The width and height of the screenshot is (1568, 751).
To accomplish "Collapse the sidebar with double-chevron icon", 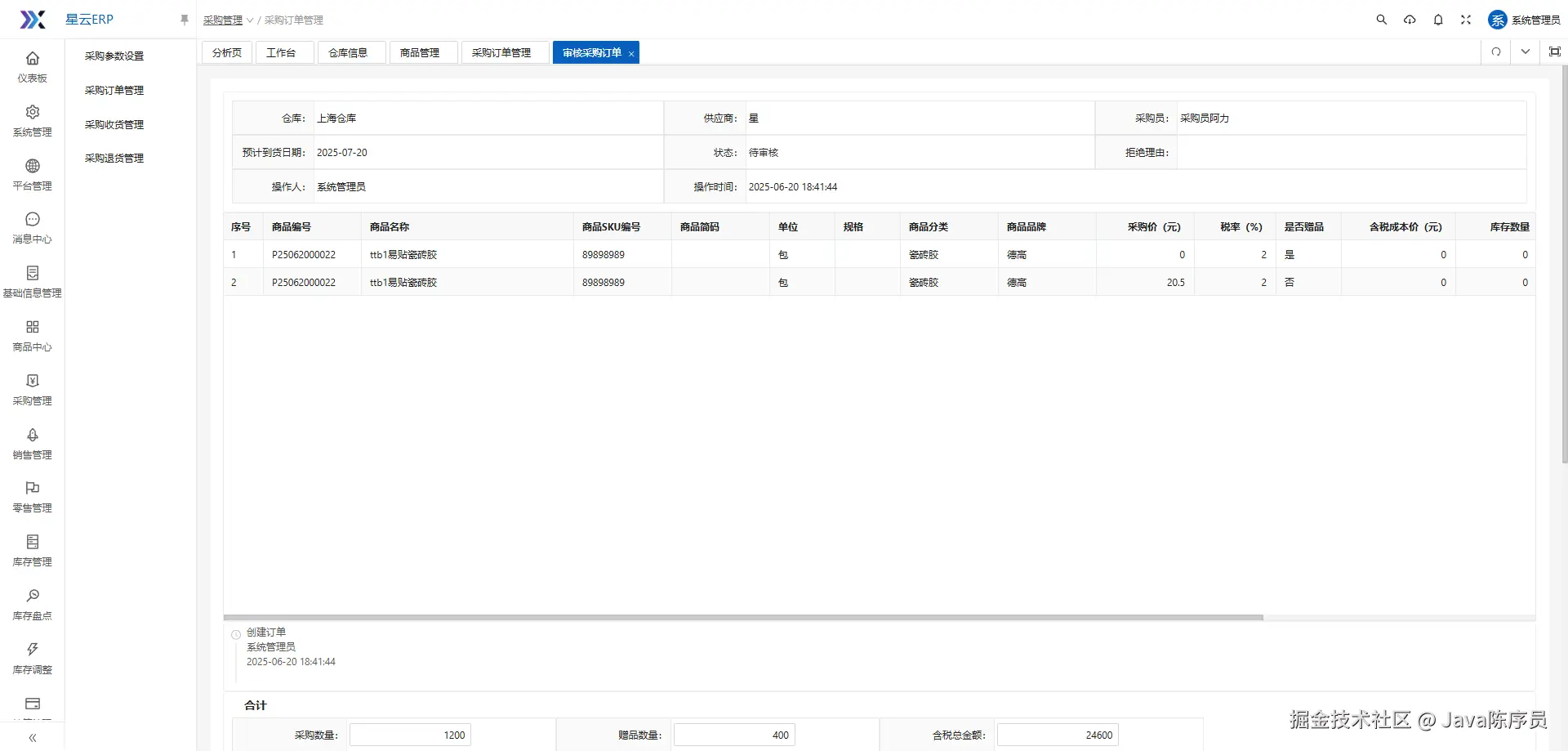I will point(33,738).
